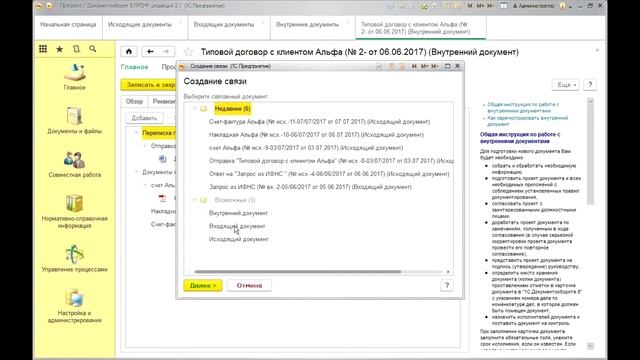Image resolution: width=640 pixels, height=360 pixels.
Task: Open the Еще dropdown menu
Action: (565, 84)
